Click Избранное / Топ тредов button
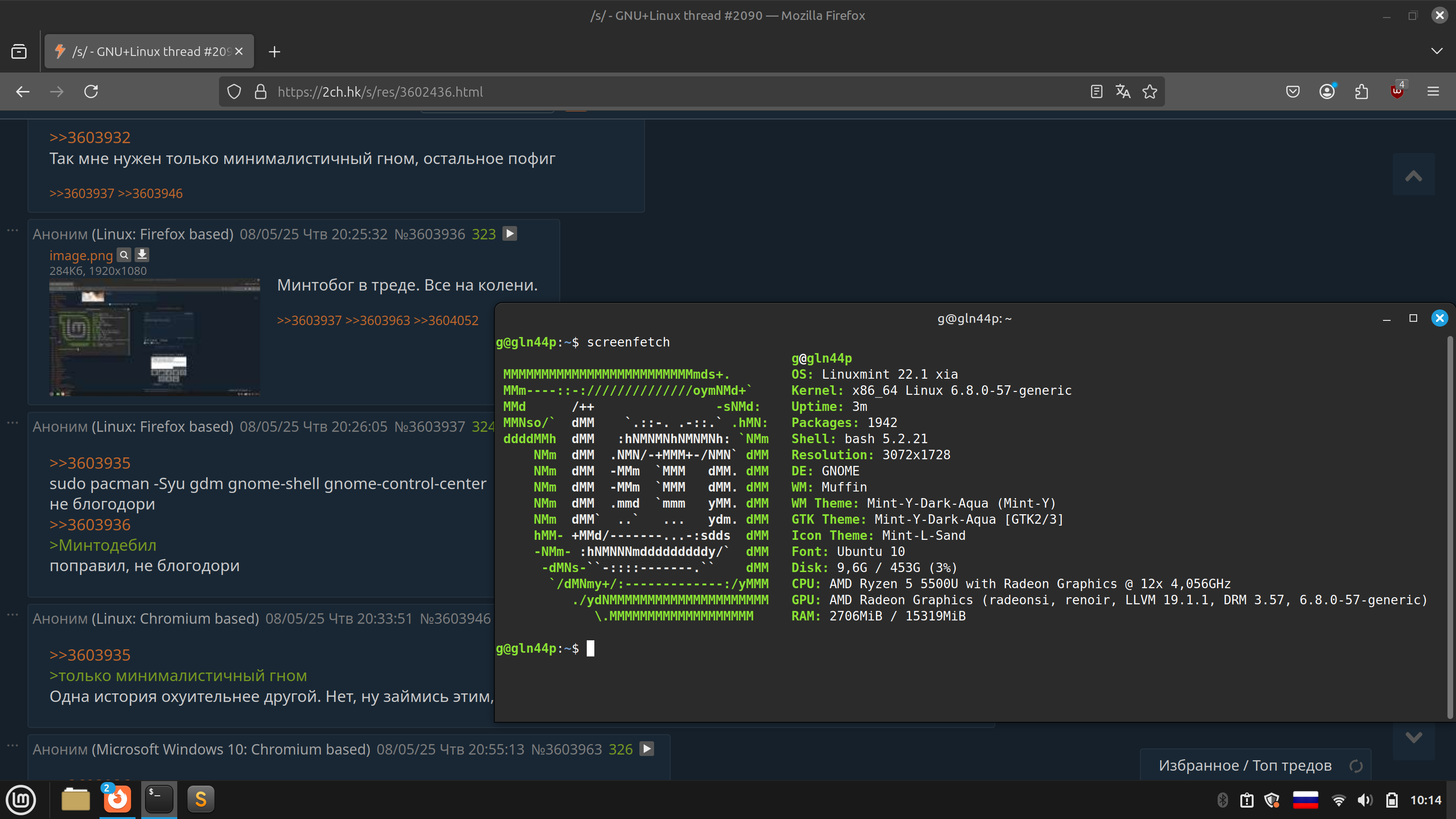Screen dimensions: 1456x819 (x=1245, y=765)
